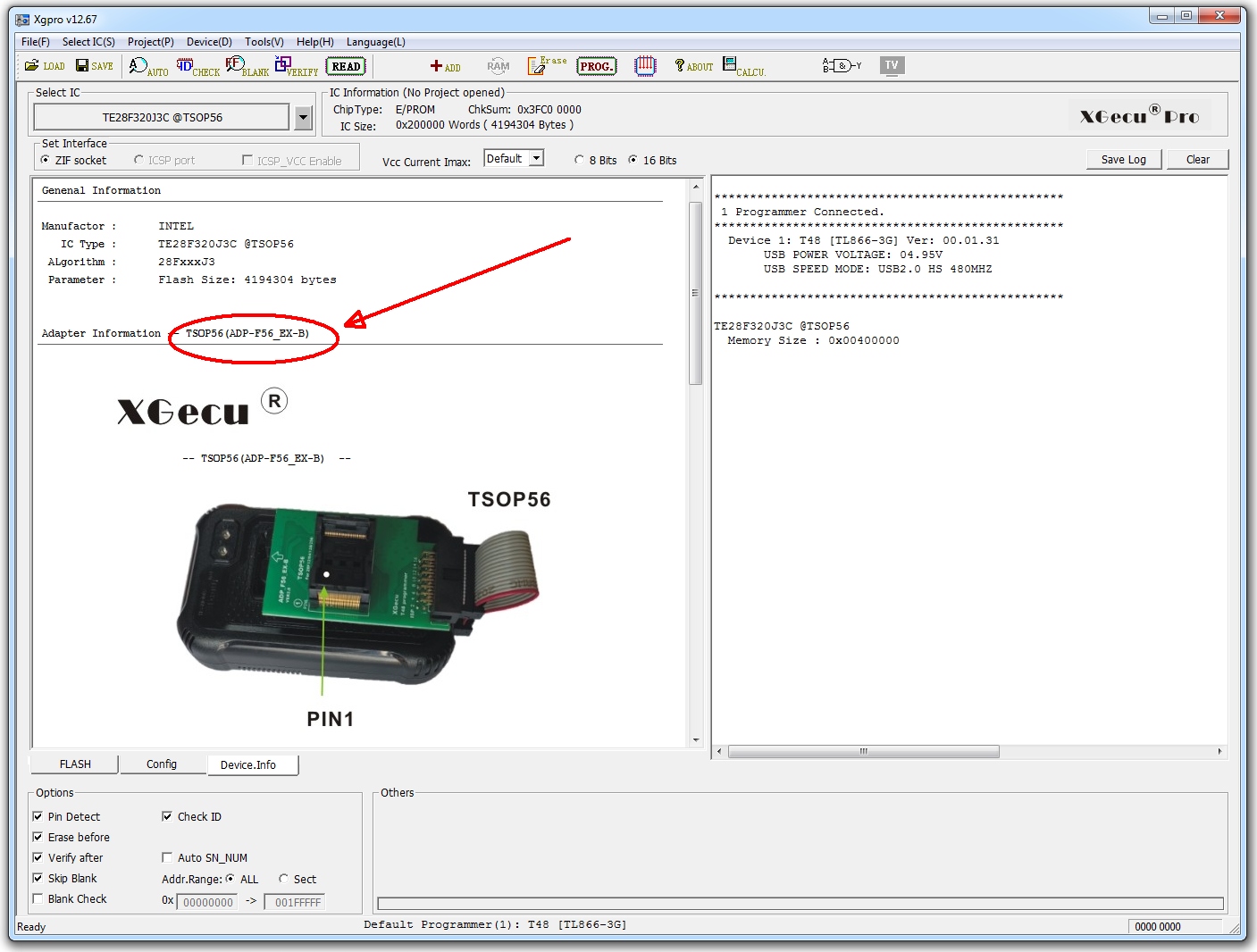The height and width of the screenshot is (952, 1257).
Task: Click the SAVE disk toolbar icon
Action: [x=94, y=66]
